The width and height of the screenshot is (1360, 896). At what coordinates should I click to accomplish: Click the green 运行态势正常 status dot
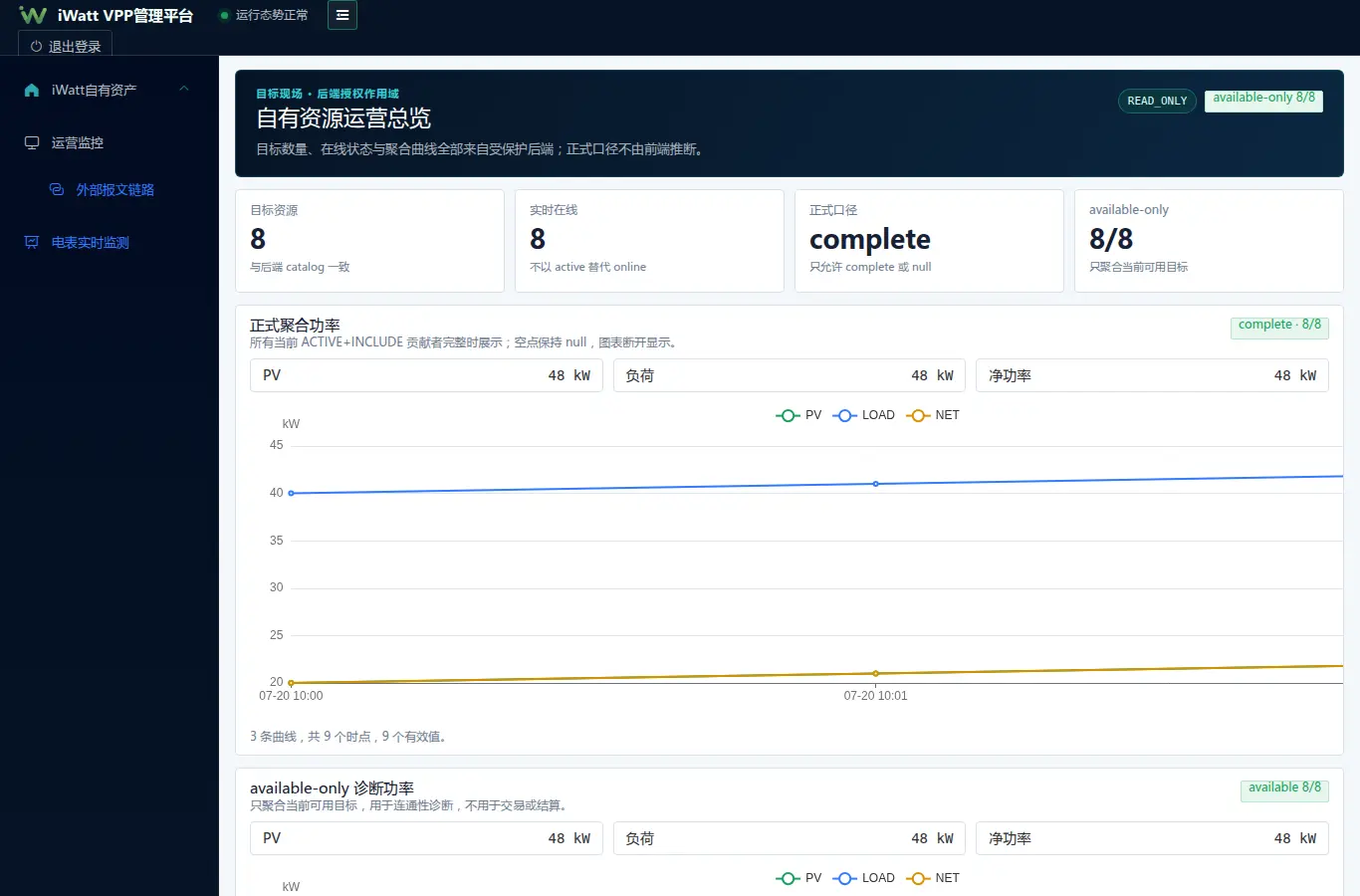pyautogui.click(x=224, y=15)
